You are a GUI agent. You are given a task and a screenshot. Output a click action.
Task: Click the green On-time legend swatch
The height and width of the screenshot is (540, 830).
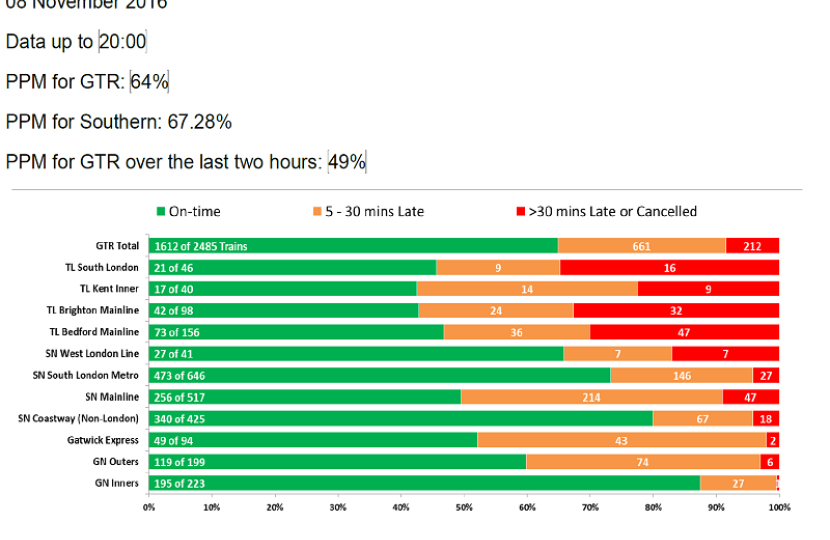point(161,211)
